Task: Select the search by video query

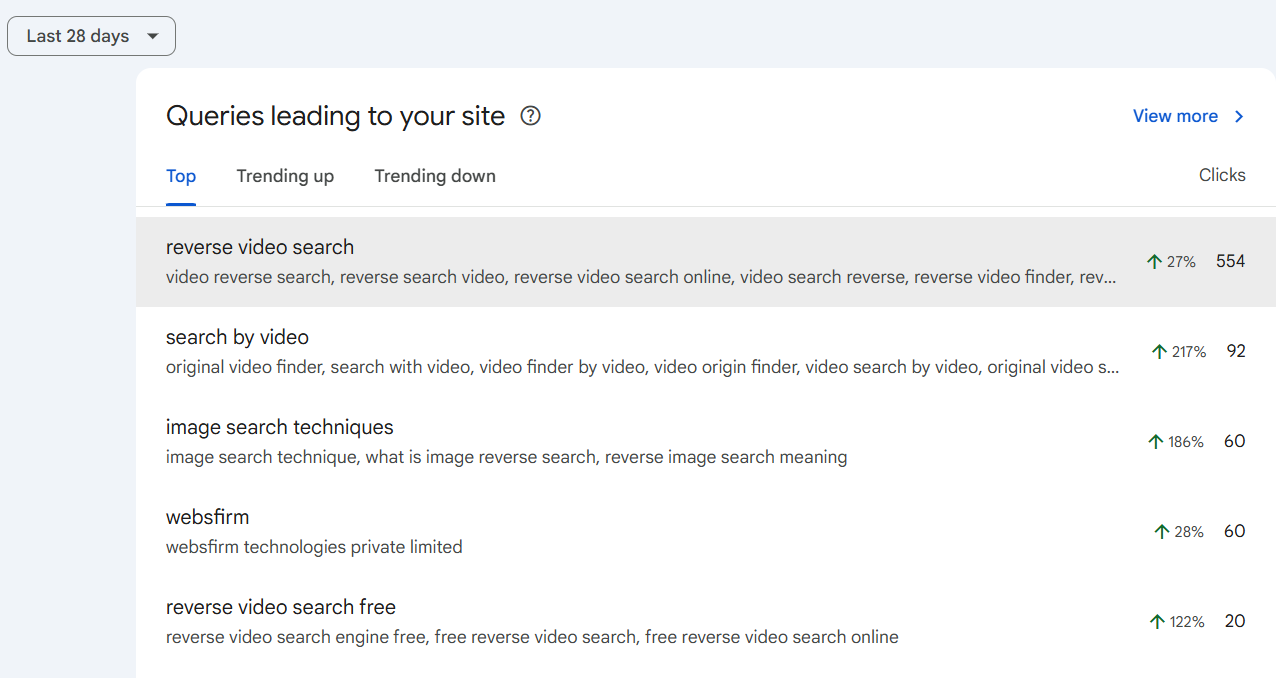Action: [237, 337]
